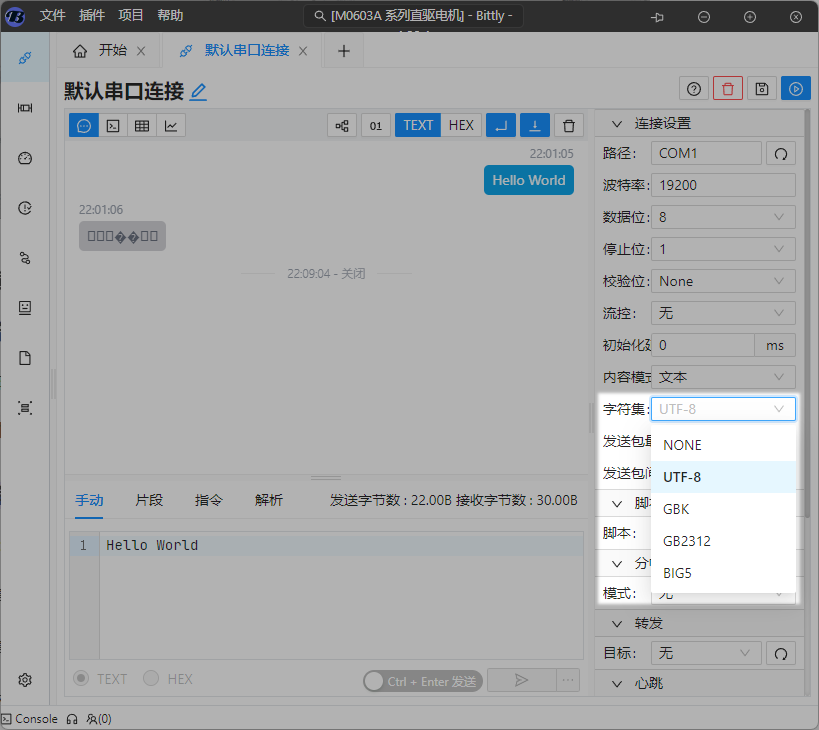
Task: Open the 校验位 None dropdown
Action: click(722, 281)
